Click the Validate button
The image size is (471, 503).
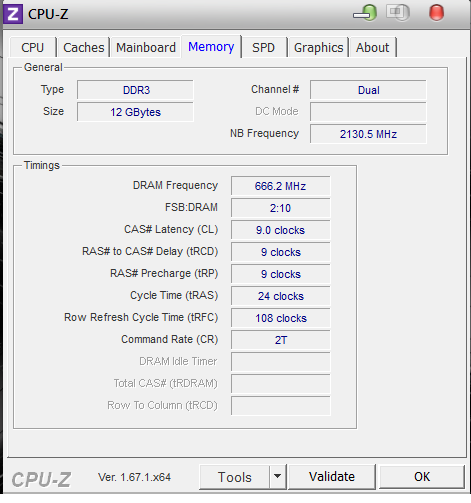332,477
